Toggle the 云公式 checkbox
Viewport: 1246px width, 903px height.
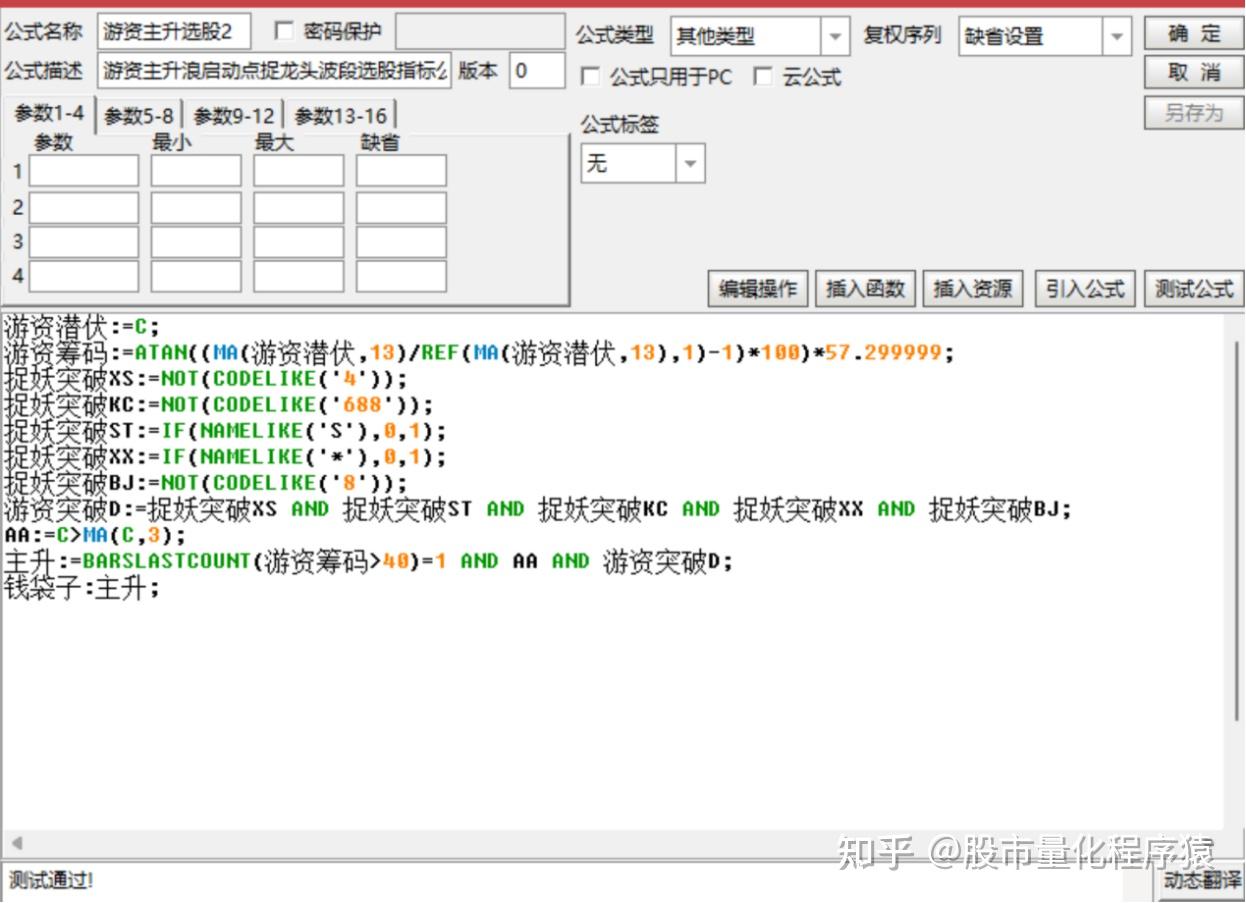coord(763,77)
